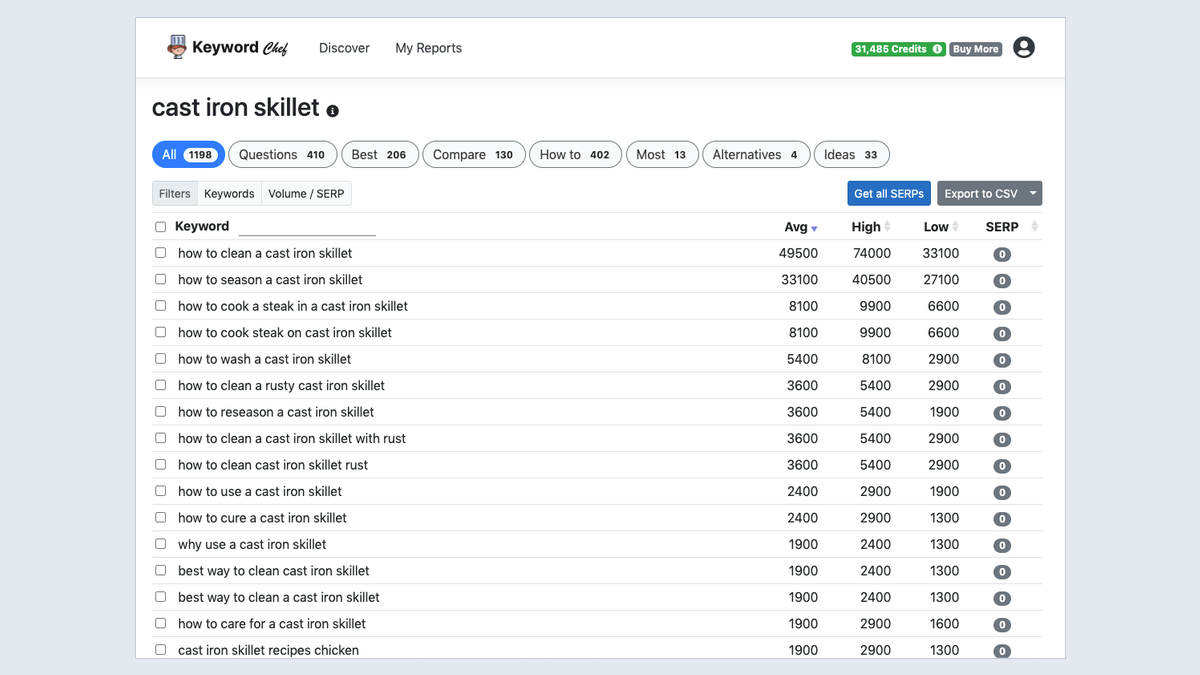
Task: Sort by the High column arrows
Action: [888, 227]
